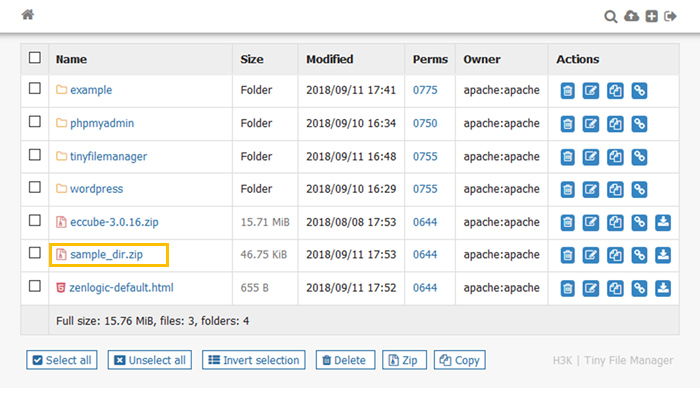Click the sign out icon

coord(671,16)
